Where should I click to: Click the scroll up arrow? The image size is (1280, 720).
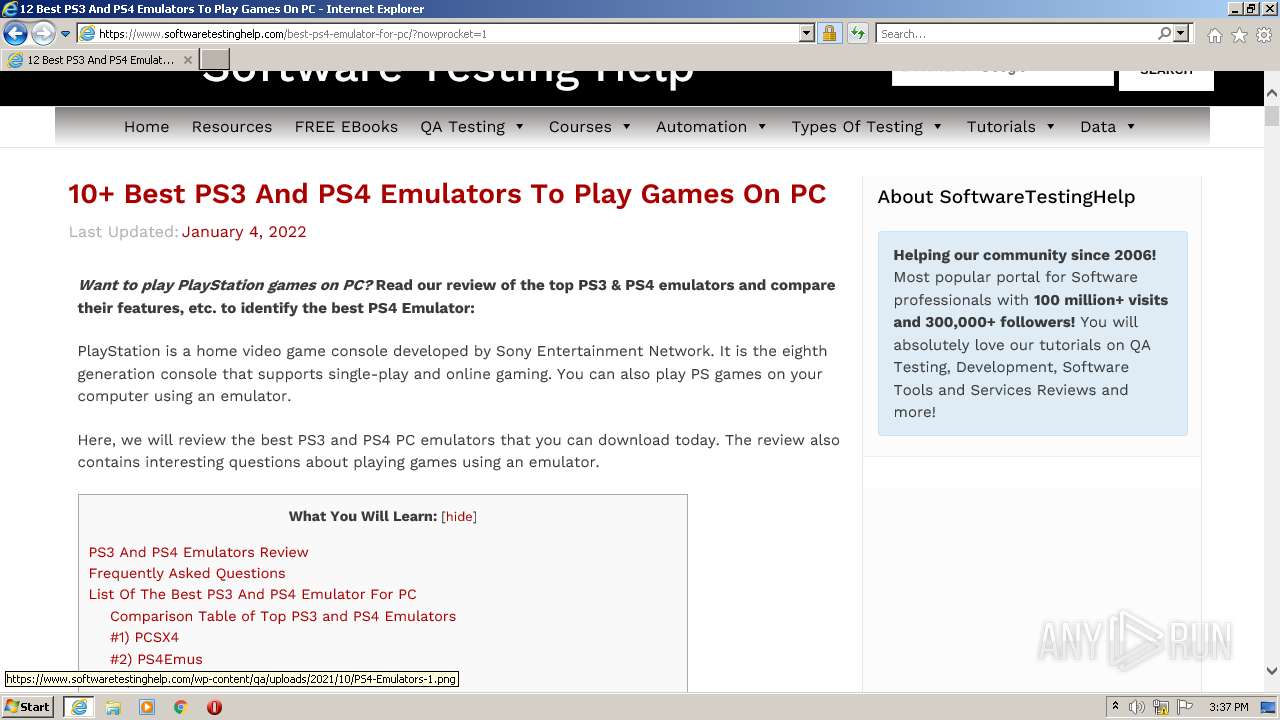click(1272, 93)
